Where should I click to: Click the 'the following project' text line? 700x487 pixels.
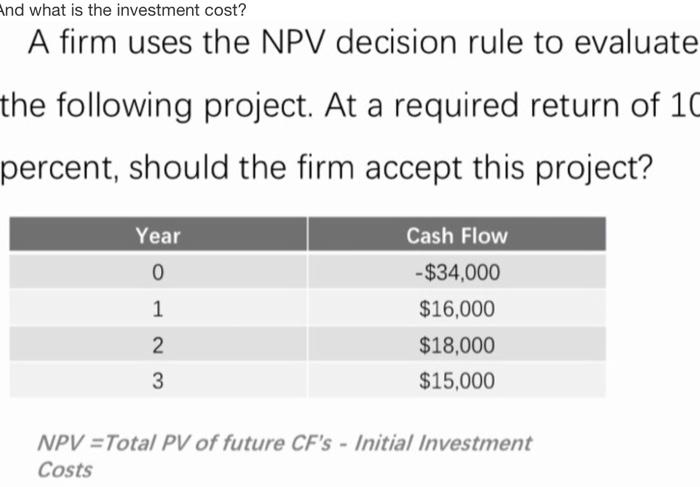350,105
